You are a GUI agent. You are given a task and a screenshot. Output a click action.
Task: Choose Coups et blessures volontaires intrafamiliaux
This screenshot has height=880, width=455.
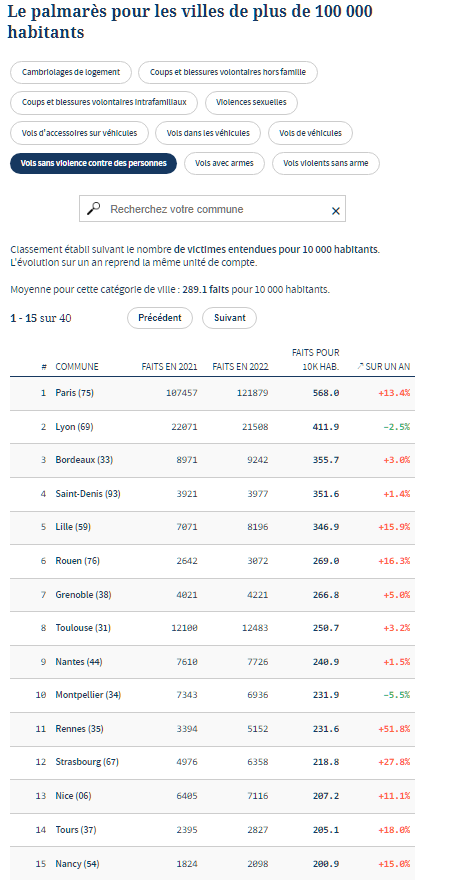(104, 103)
